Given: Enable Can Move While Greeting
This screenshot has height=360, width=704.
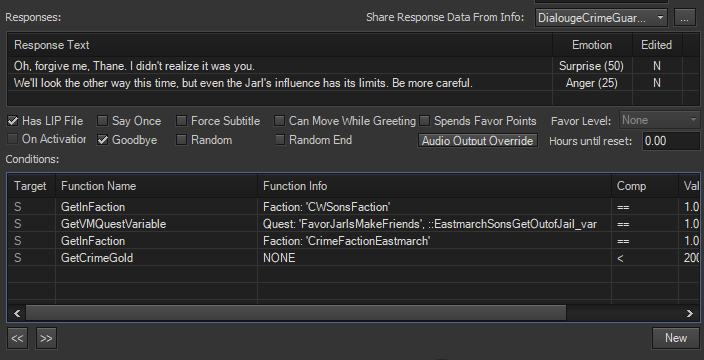Looking at the screenshot, I should point(280,121).
